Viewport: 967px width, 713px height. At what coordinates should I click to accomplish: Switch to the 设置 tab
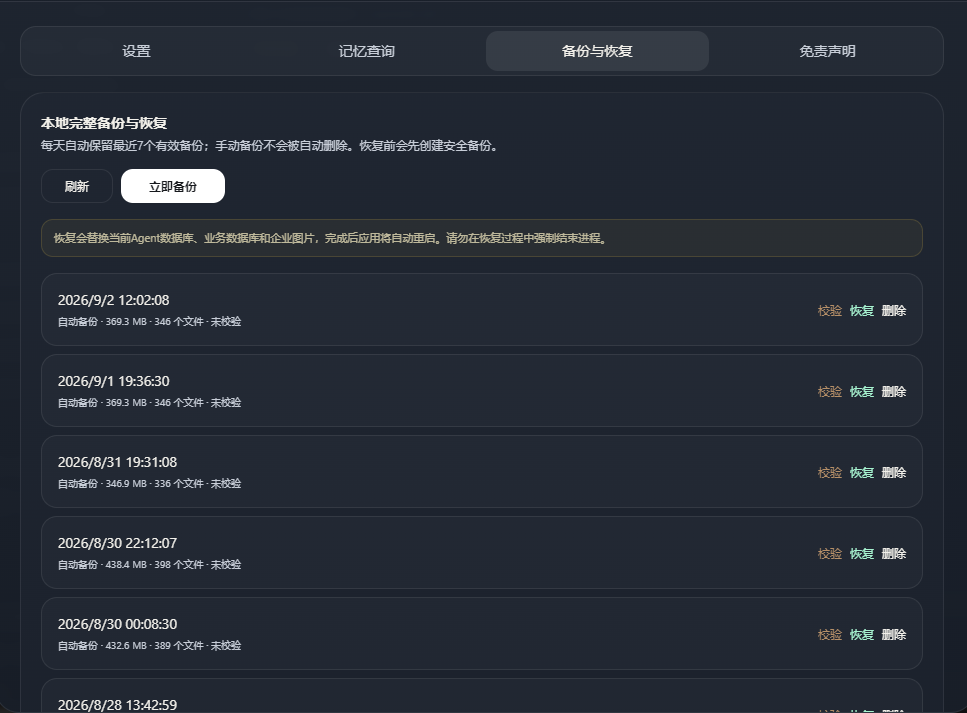[x=136, y=51]
